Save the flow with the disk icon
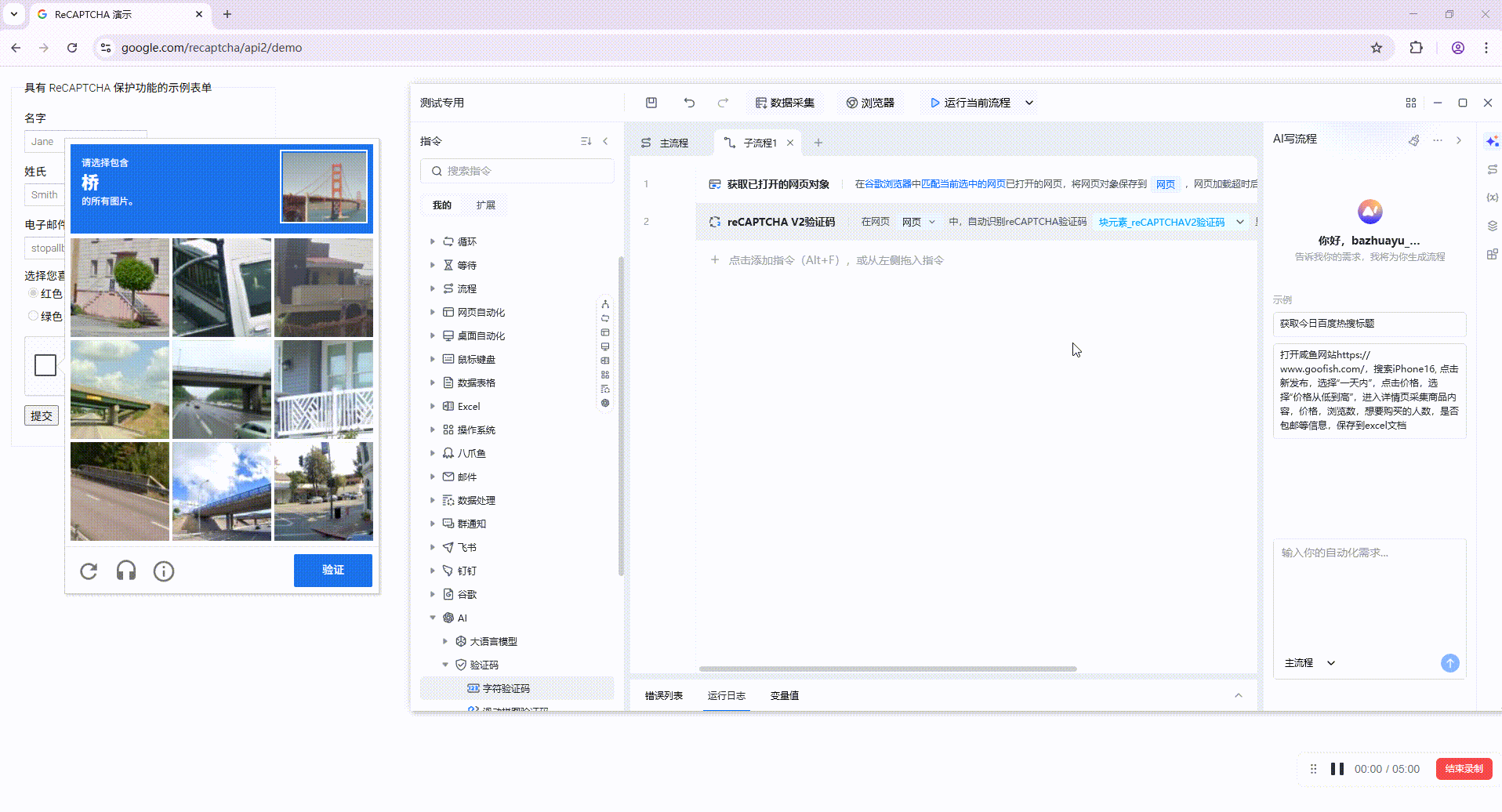The height and width of the screenshot is (812, 1502). pyautogui.click(x=651, y=103)
